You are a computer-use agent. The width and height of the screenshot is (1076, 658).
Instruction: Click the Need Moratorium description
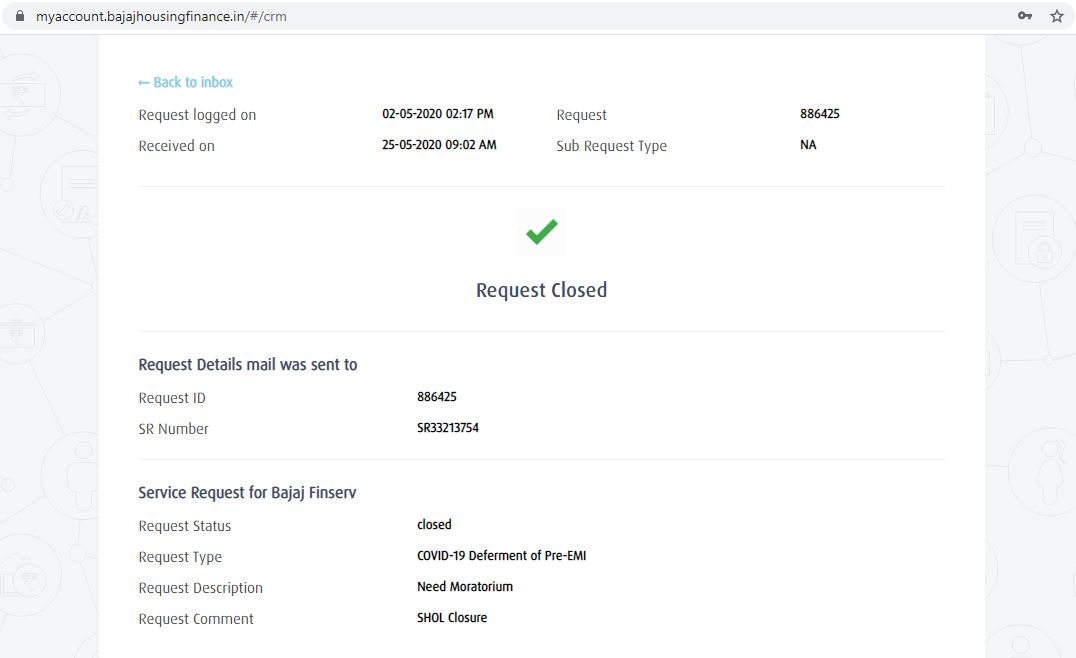[x=464, y=587]
